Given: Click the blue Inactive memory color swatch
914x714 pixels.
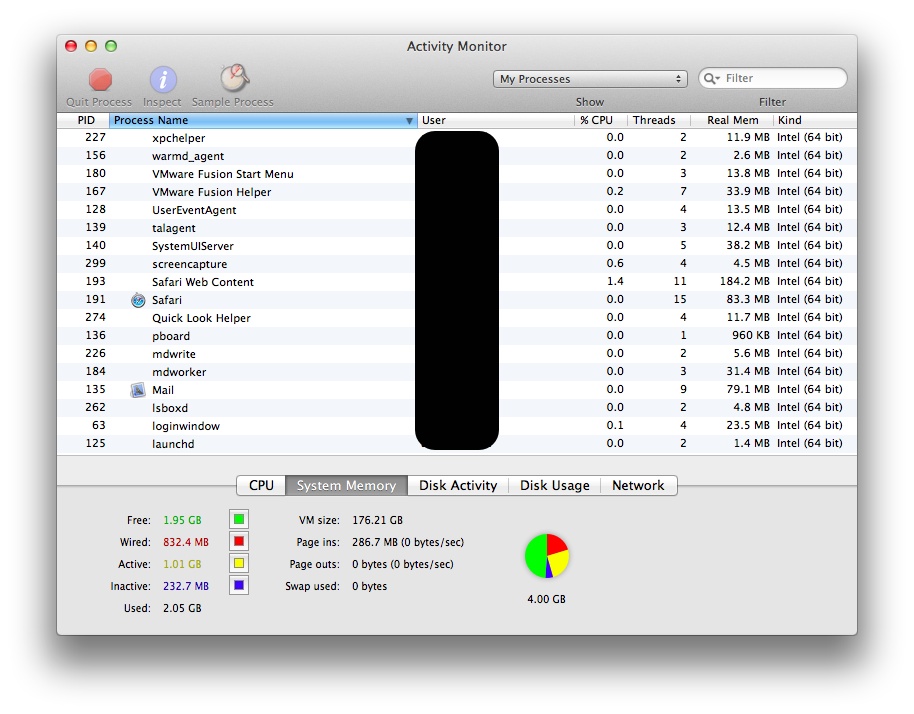Looking at the screenshot, I should [239, 585].
